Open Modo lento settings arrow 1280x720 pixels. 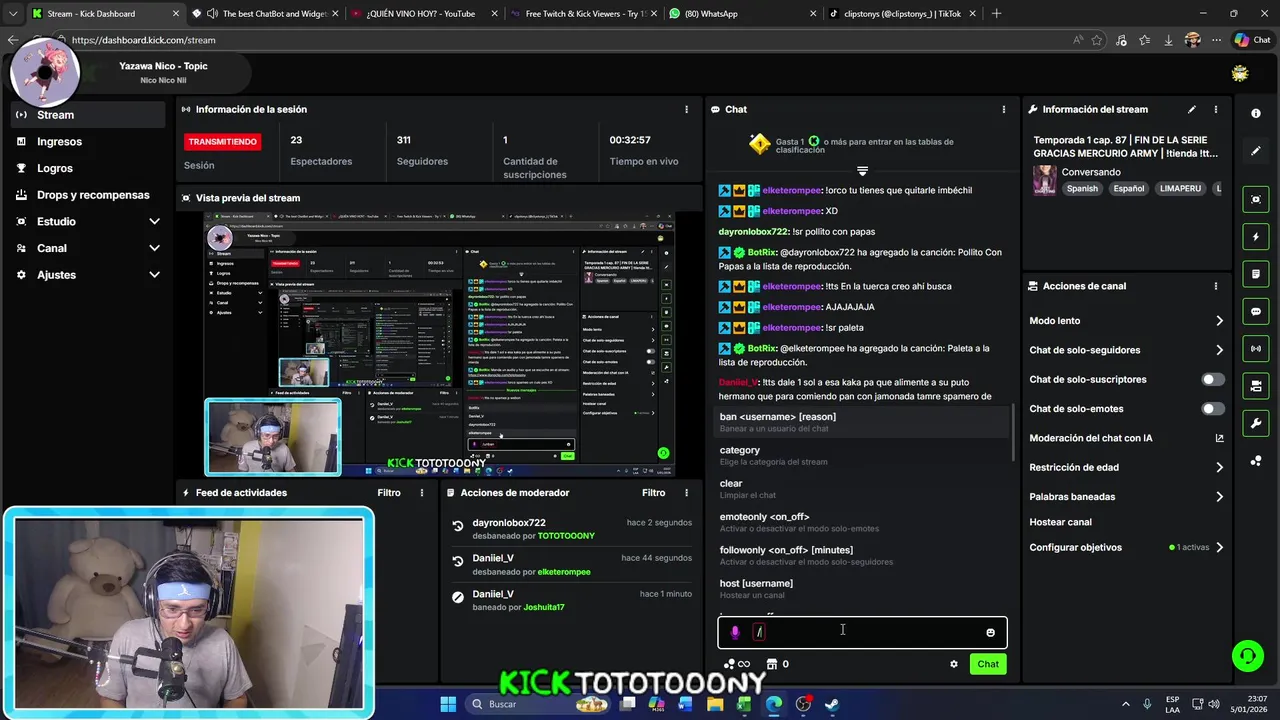click(x=1219, y=321)
